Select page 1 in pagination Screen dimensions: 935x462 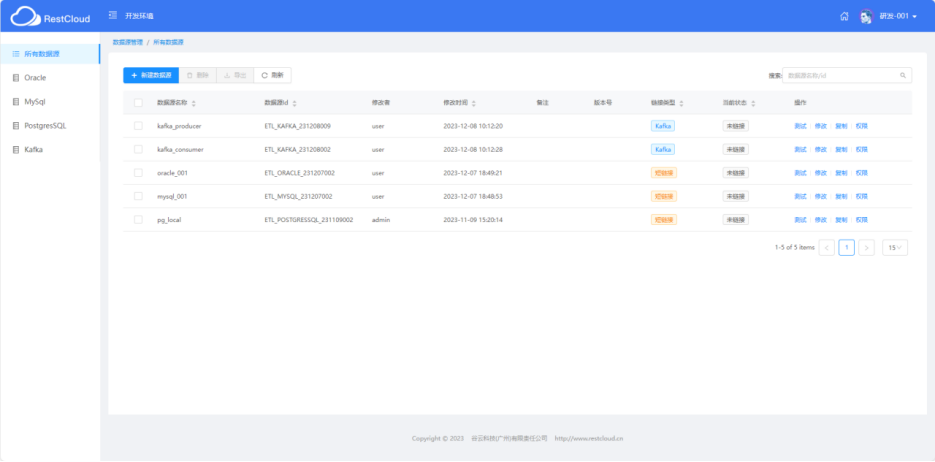pyautogui.click(x=846, y=247)
